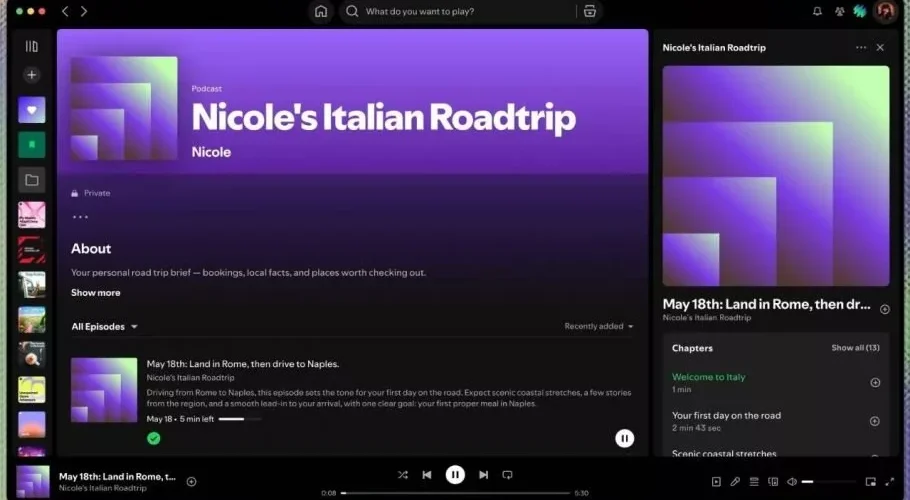
Task: Open Liked Songs heart tile
Action: (32, 110)
